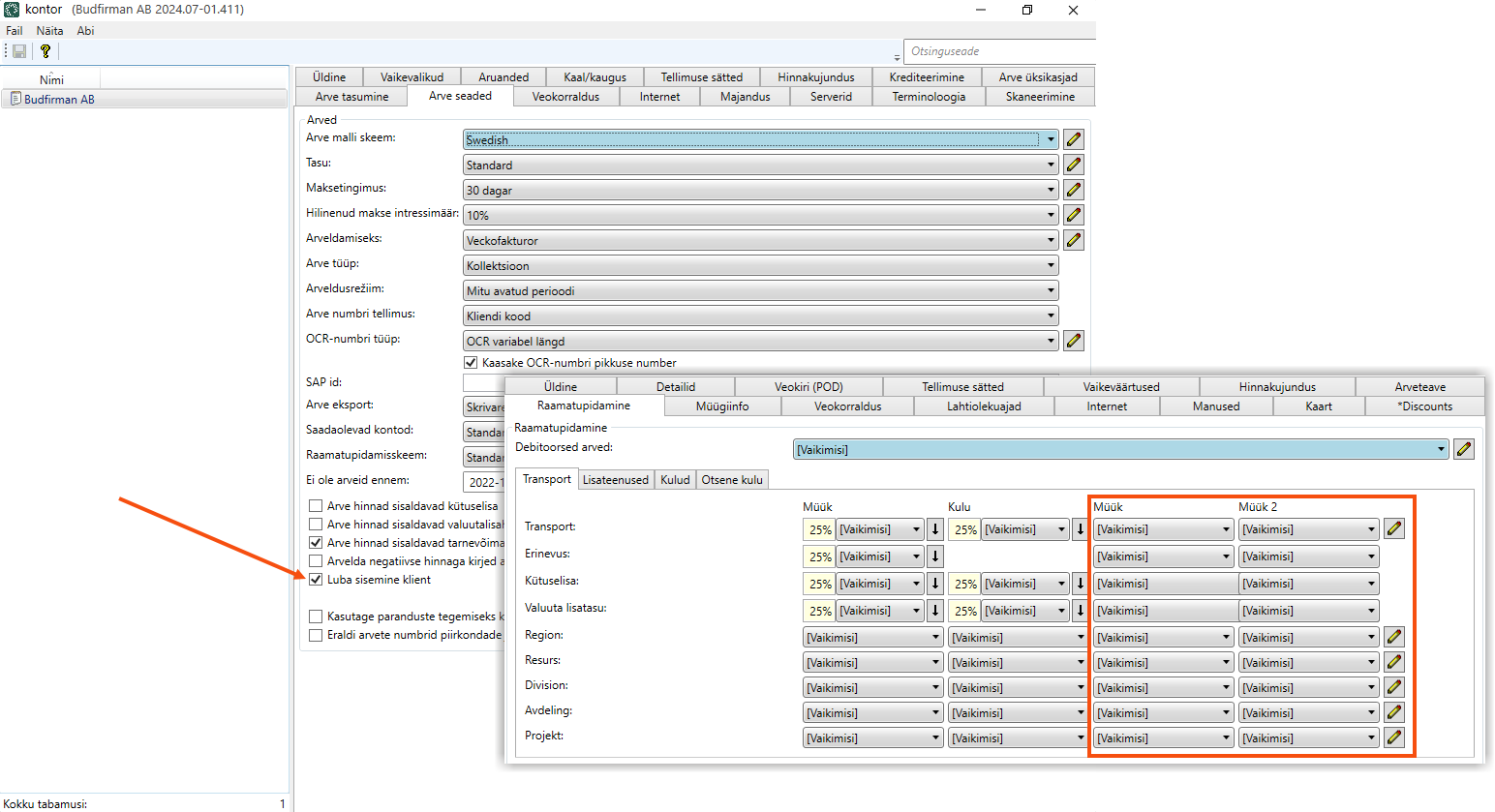Click the Otsinguseade search field
Viewport: 1495px width, 812px height.
point(997,51)
